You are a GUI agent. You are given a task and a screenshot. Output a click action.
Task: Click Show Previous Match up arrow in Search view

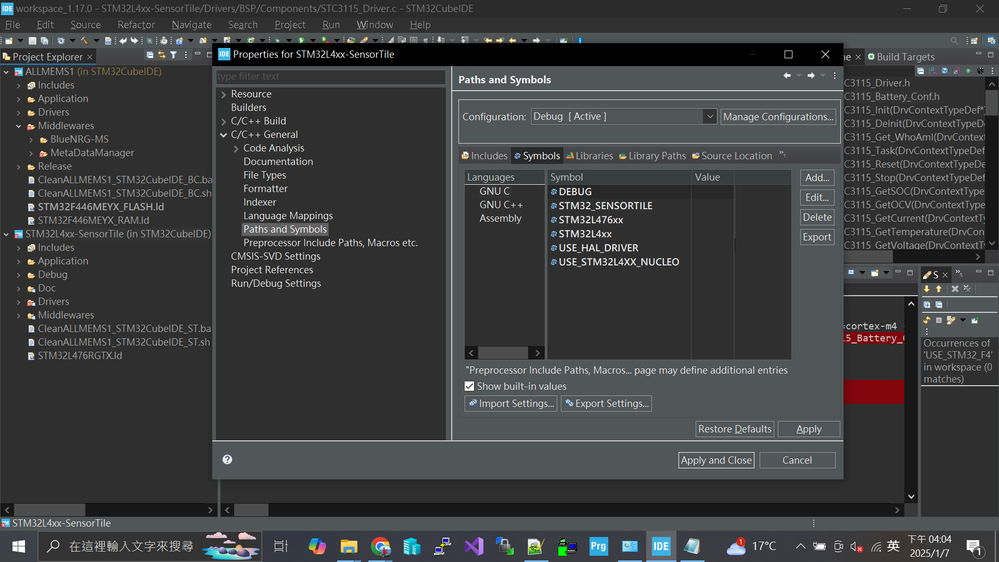(938, 289)
